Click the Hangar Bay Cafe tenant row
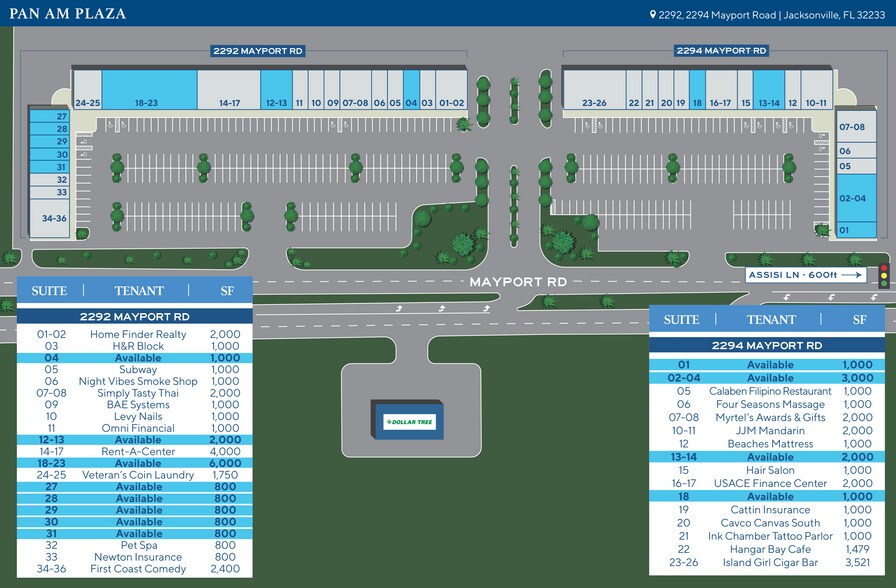The image size is (896, 588). click(767, 549)
